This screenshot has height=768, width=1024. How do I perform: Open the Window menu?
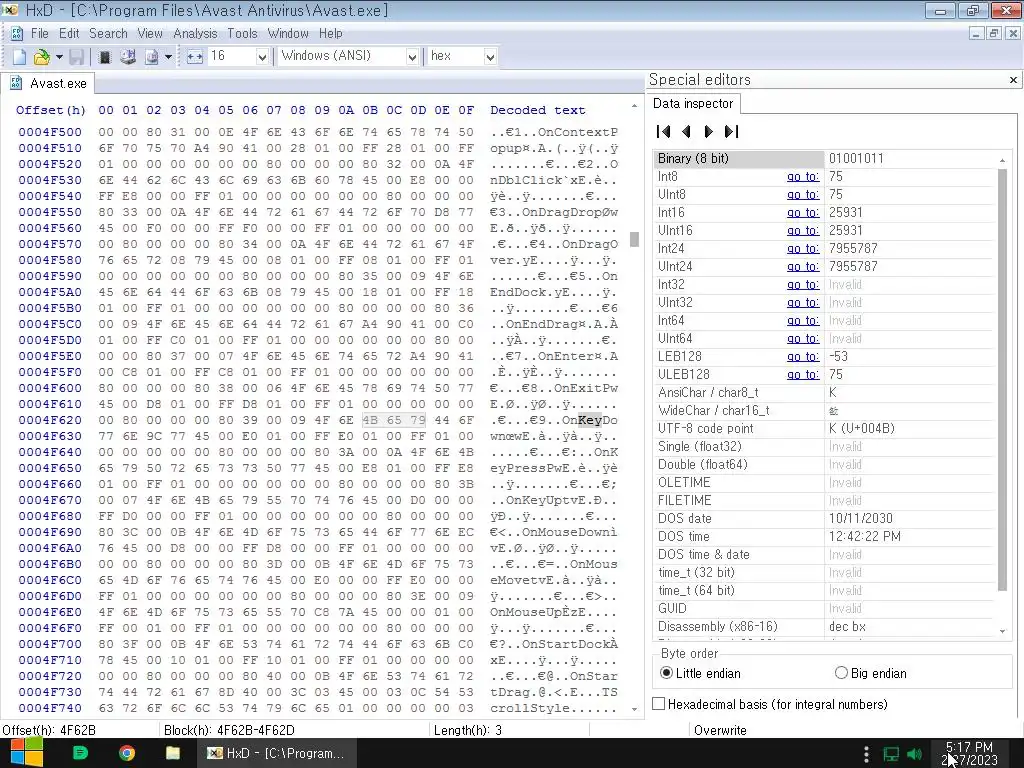[288, 33]
